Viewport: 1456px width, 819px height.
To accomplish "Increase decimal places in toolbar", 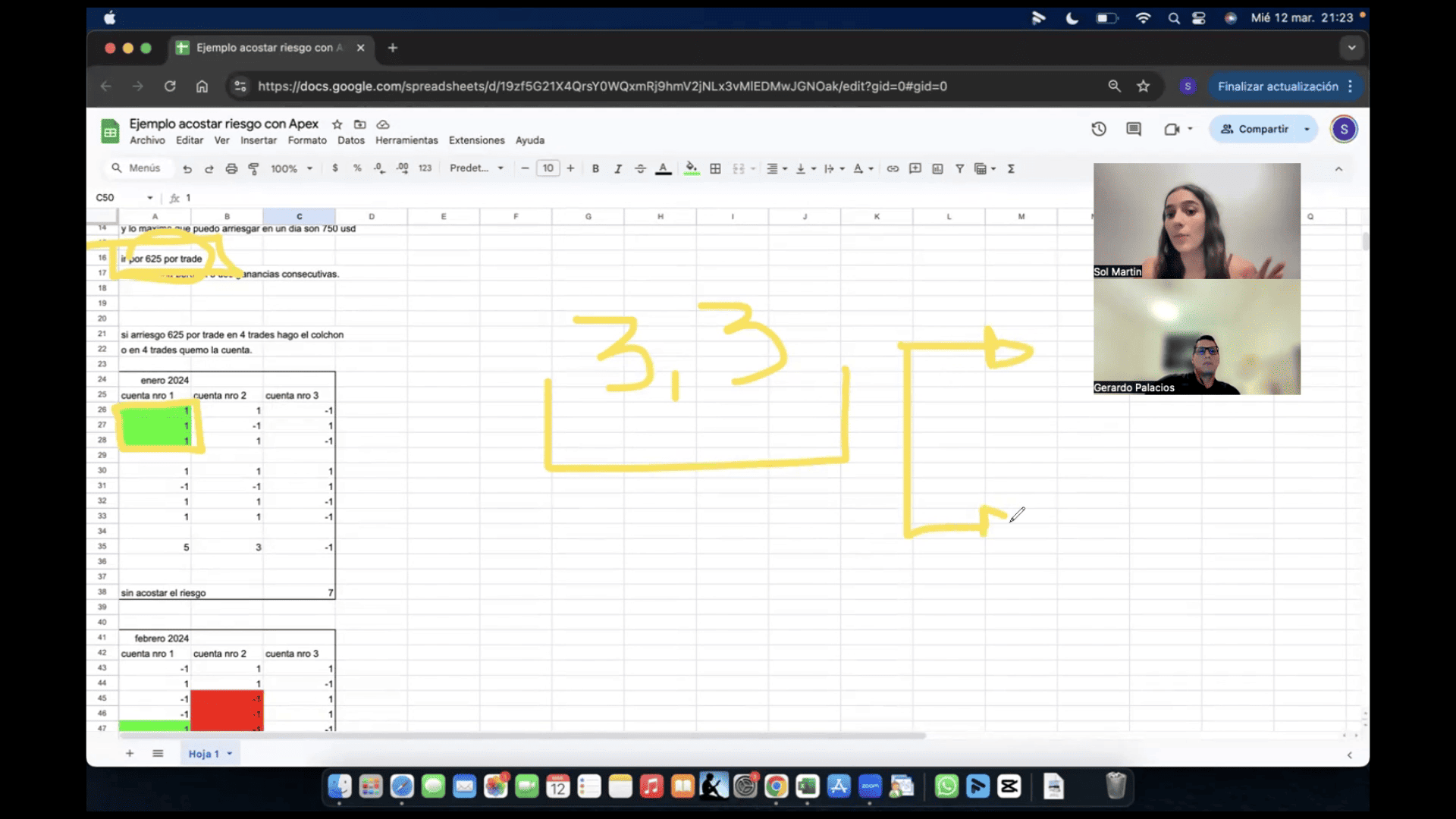I will click(403, 168).
